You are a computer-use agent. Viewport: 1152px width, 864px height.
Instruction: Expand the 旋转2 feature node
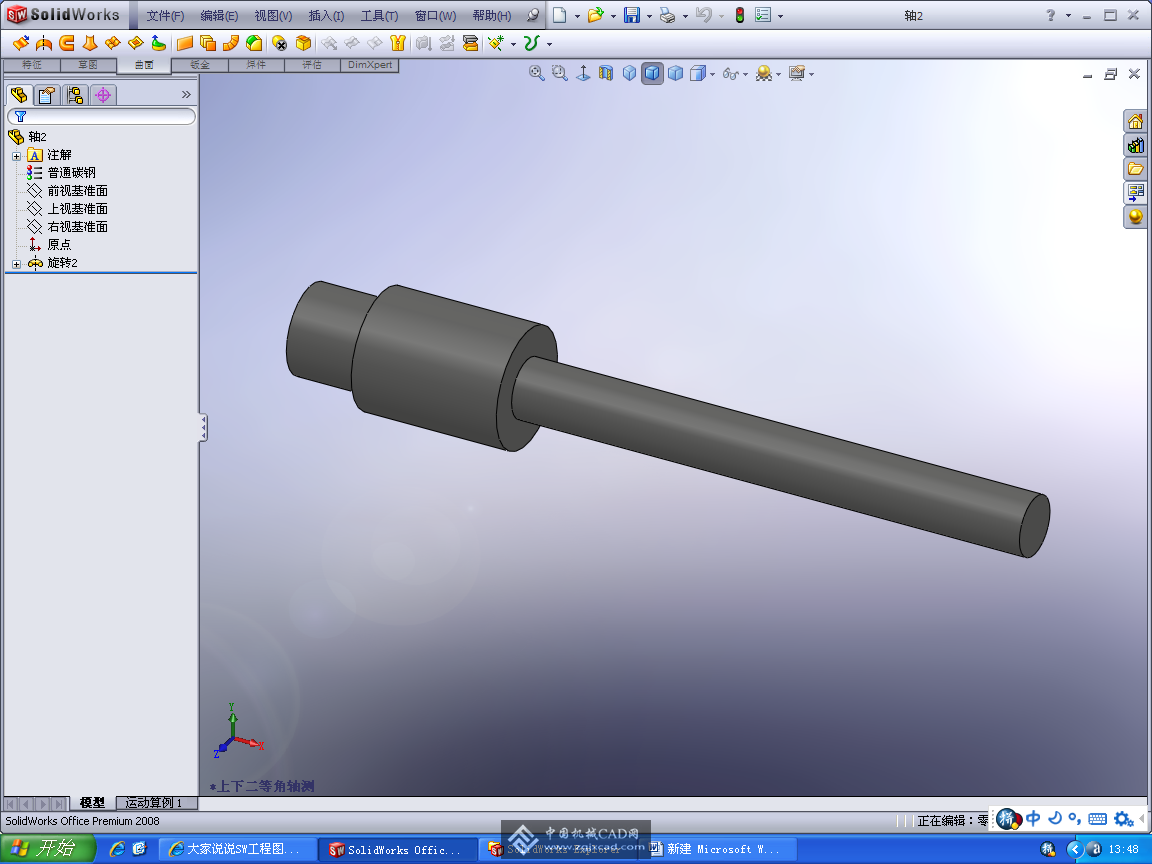click(x=16, y=264)
